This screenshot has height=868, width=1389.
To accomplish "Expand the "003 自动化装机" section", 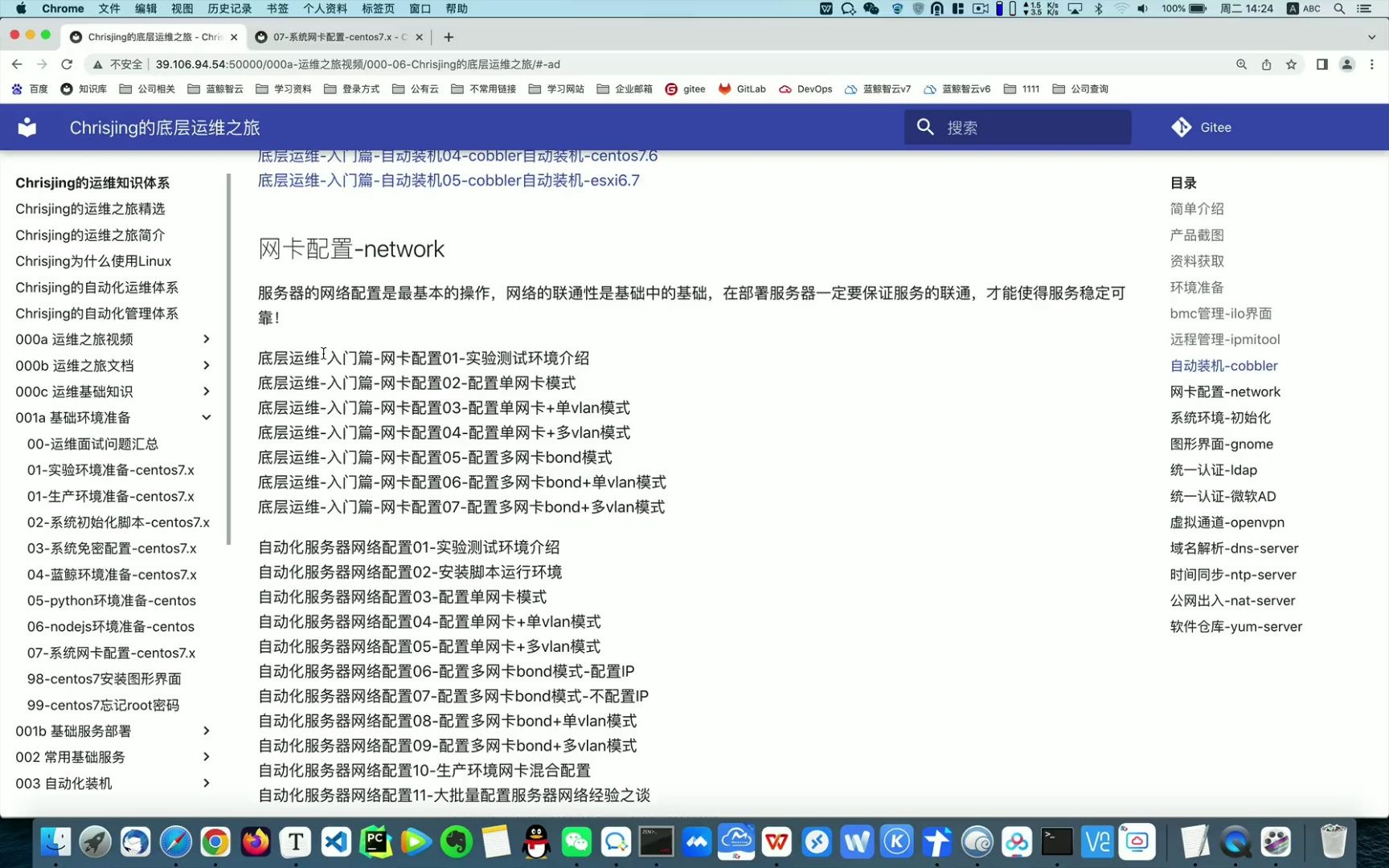I will [207, 783].
